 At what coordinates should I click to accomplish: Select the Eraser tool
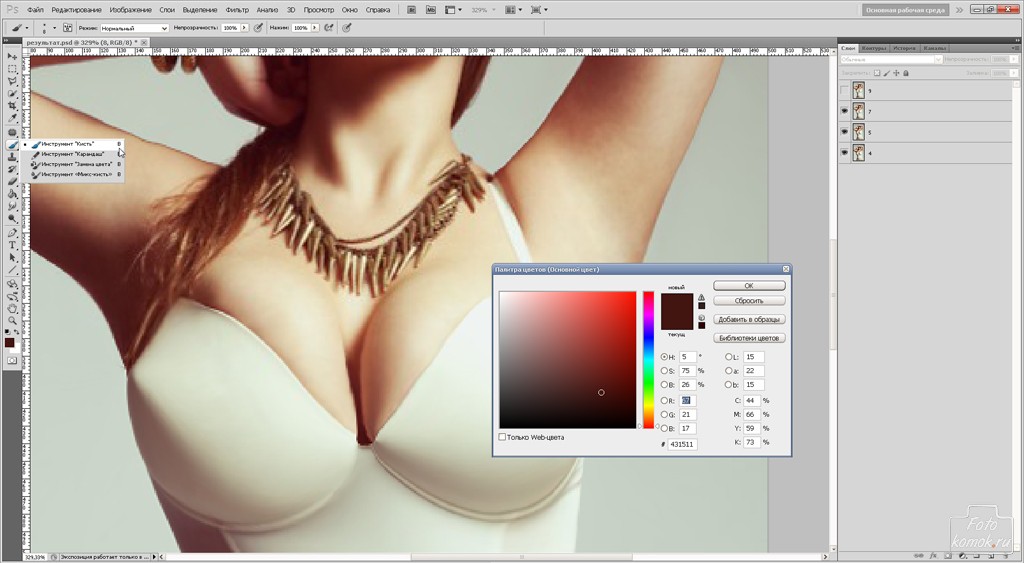point(12,182)
